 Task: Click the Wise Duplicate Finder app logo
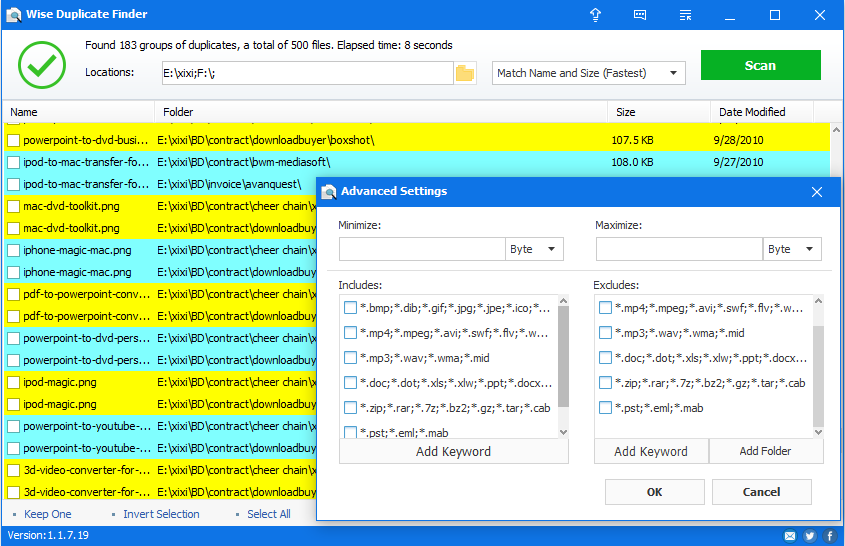(x=13, y=15)
